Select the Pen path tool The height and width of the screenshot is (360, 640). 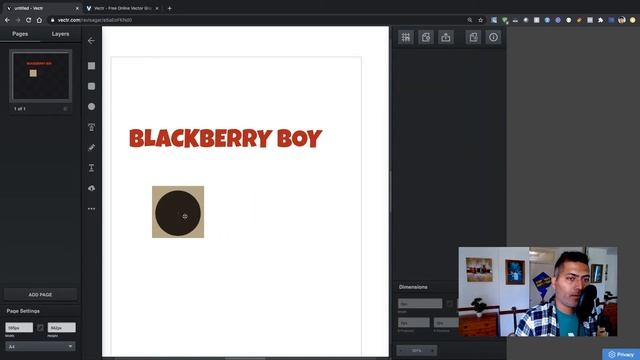[x=91, y=127]
